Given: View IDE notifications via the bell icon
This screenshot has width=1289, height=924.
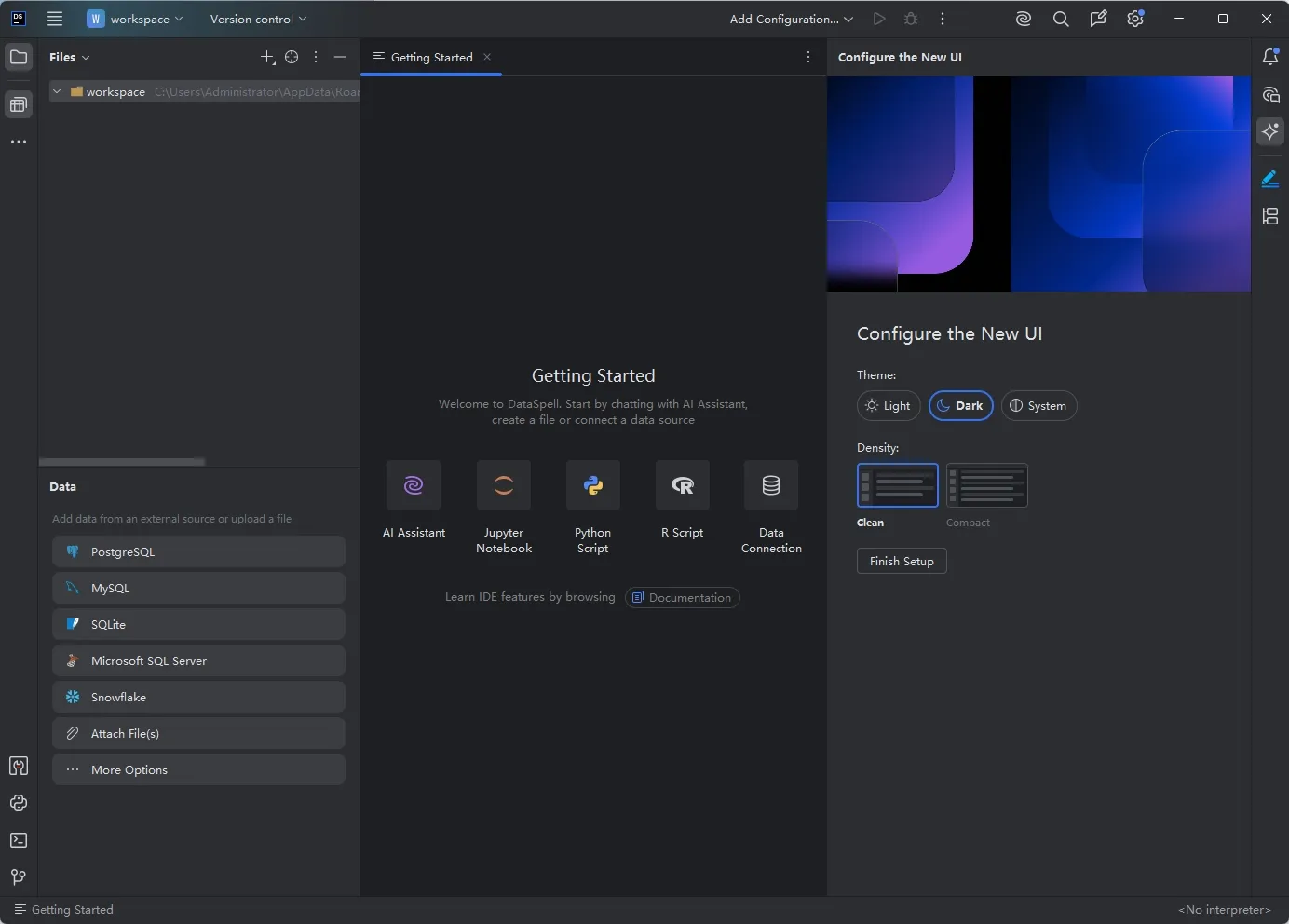Looking at the screenshot, I should (x=1269, y=56).
